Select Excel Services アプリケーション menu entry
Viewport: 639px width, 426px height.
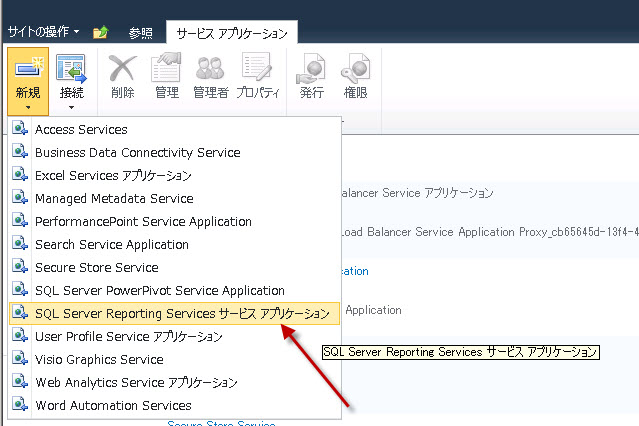[174, 175]
